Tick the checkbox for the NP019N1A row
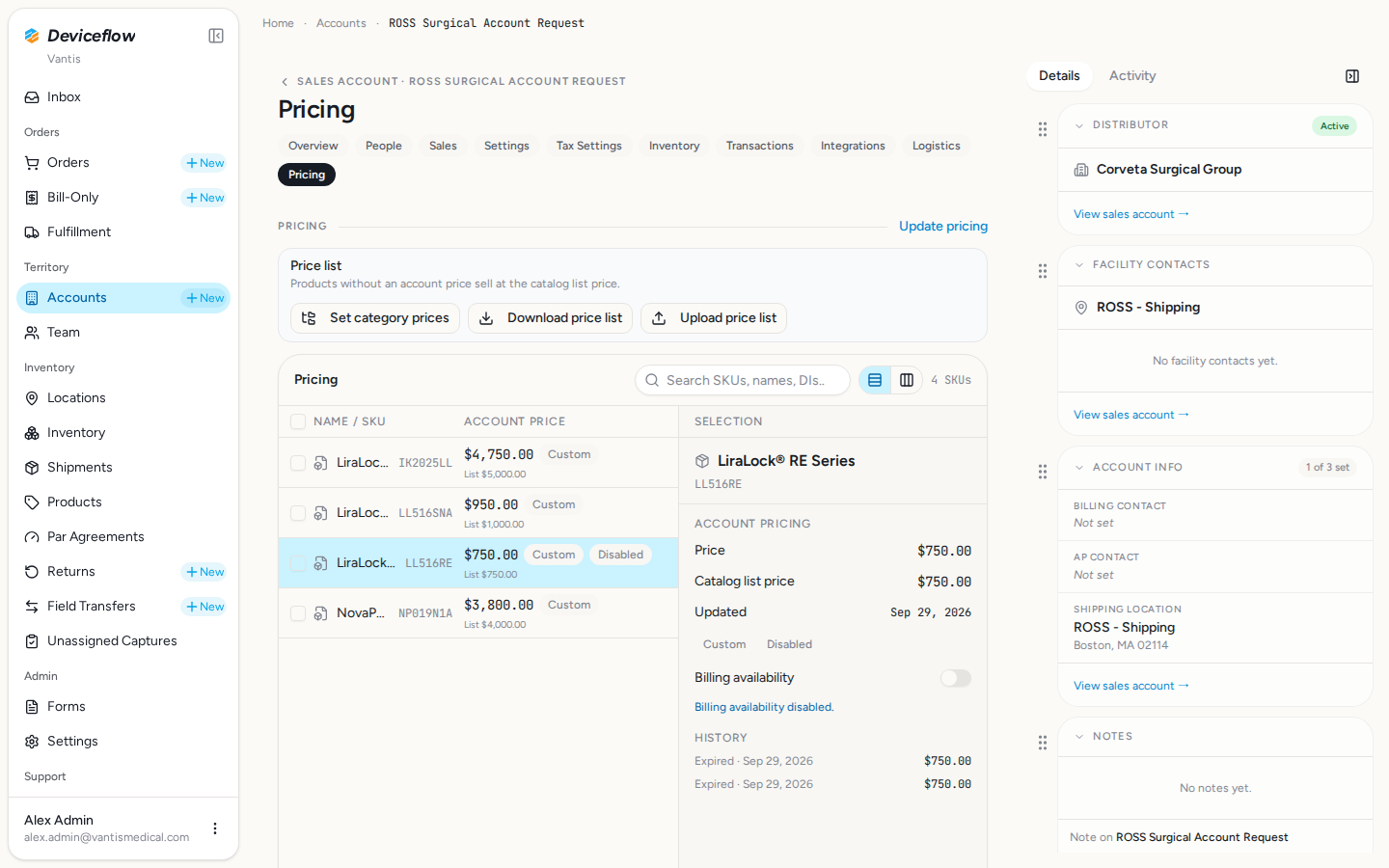 (x=298, y=613)
